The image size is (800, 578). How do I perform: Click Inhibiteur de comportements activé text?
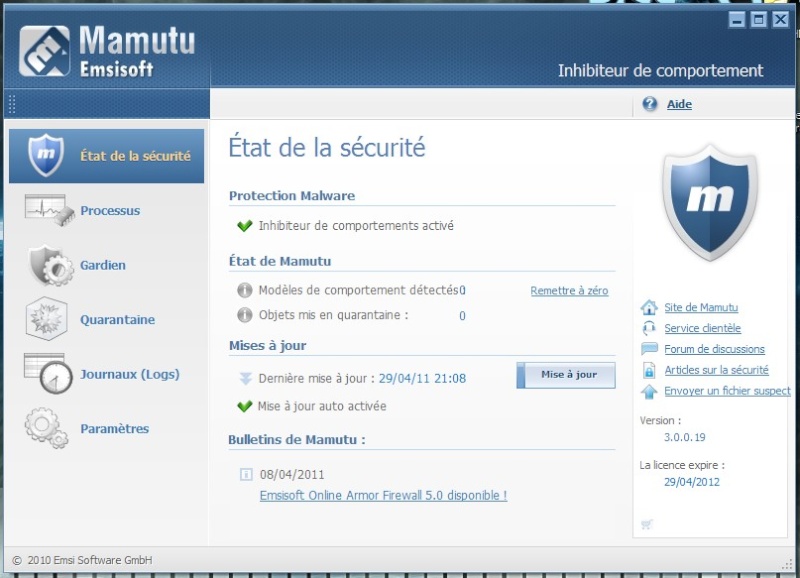[356, 225]
